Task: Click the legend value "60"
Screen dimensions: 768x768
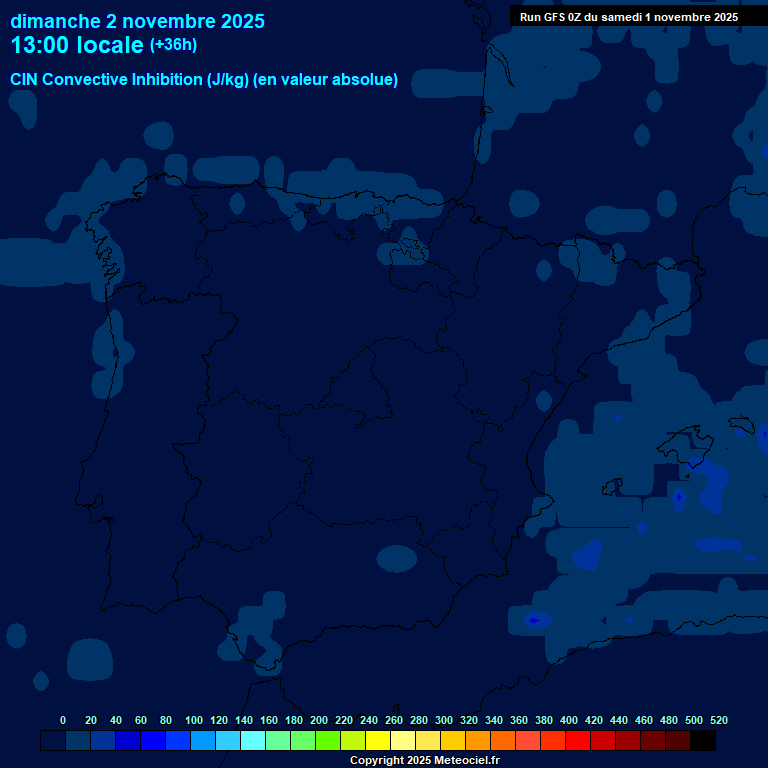Action: 141,720
